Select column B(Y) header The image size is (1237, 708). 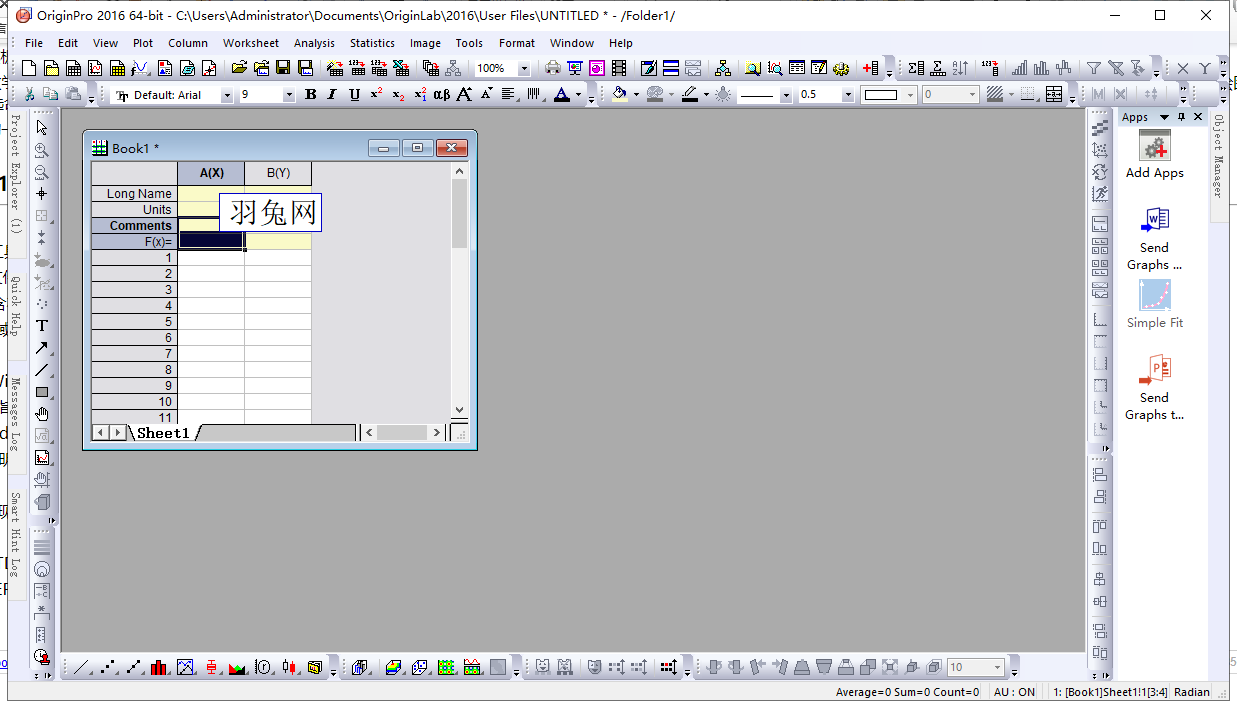(278, 173)
